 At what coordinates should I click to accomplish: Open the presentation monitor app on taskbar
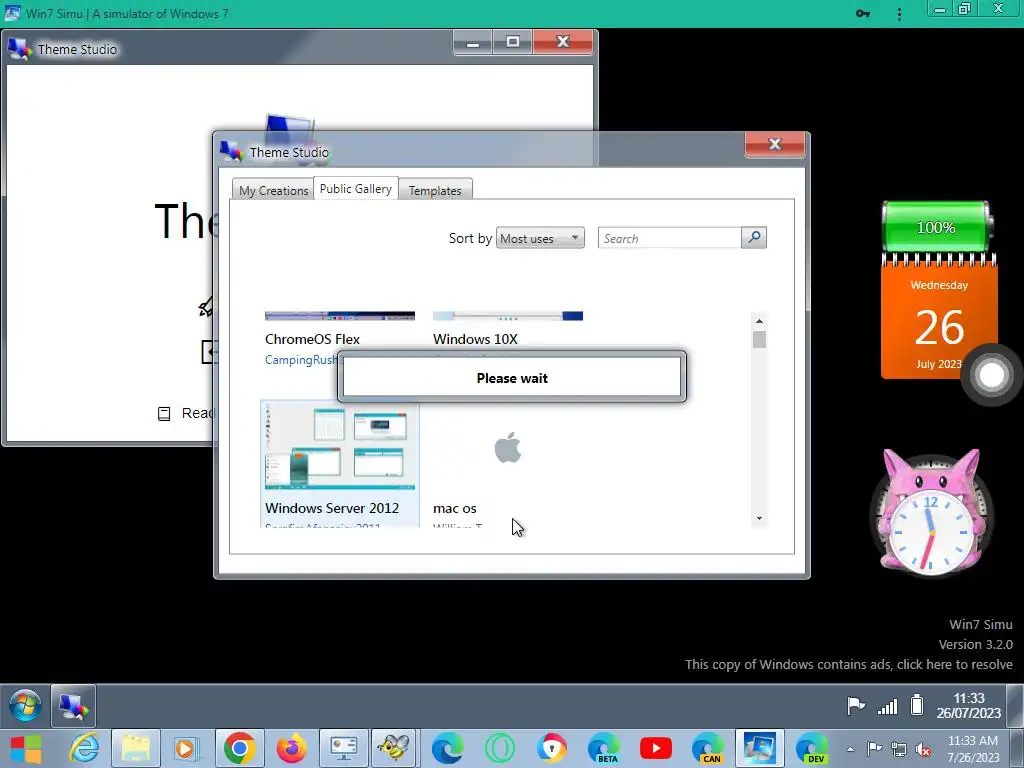click(x=344, y=748)
